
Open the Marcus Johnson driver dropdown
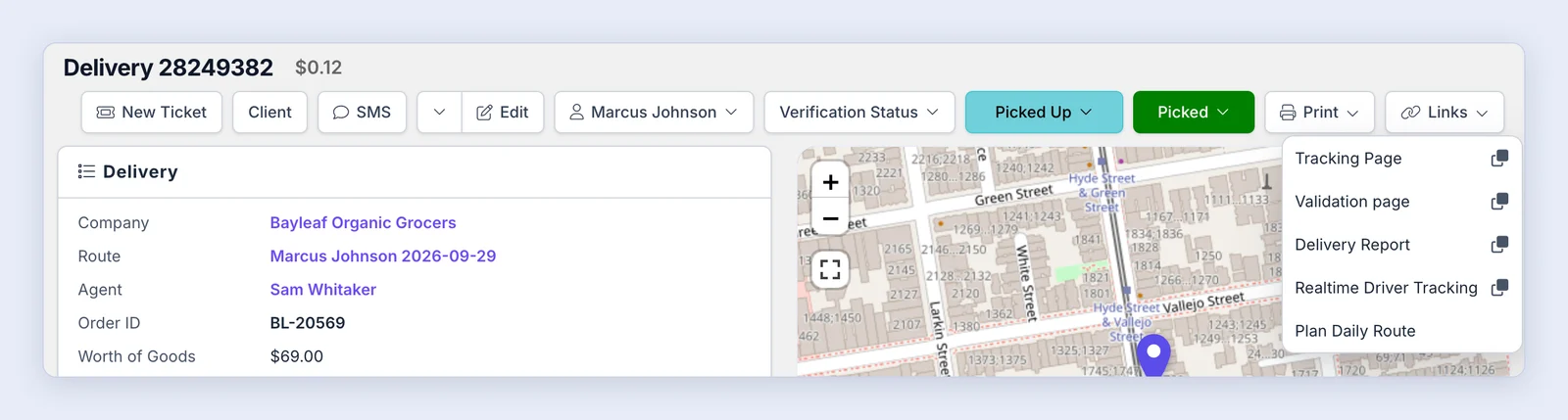654,113
